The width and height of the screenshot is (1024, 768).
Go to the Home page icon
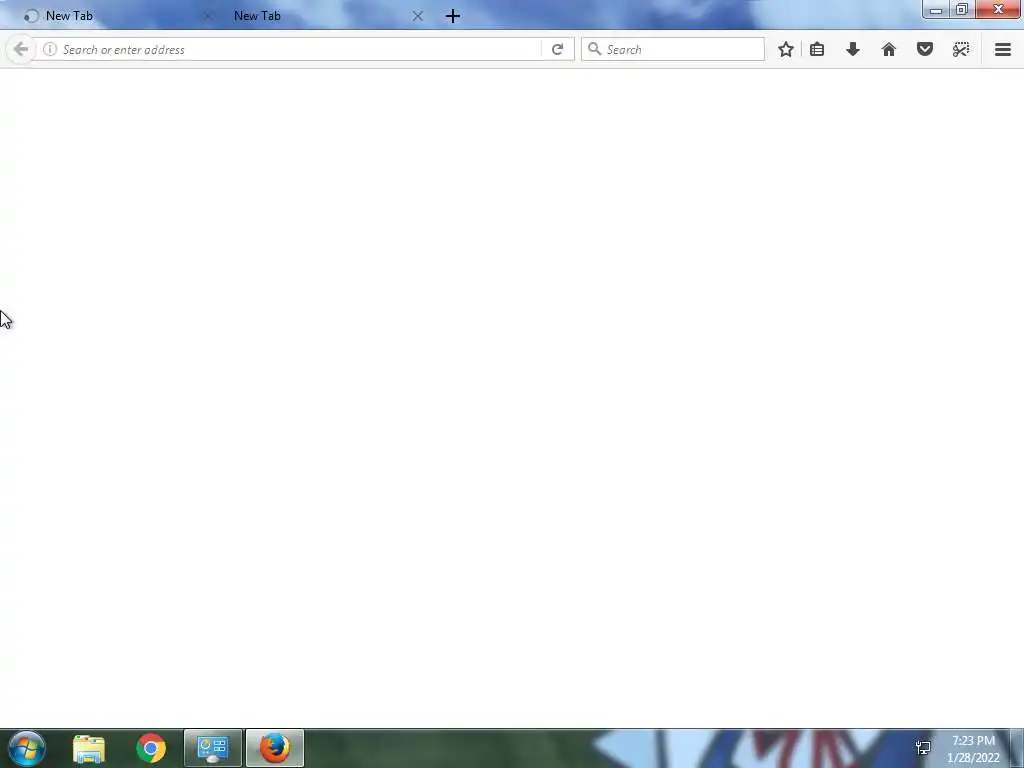point(889,50)
